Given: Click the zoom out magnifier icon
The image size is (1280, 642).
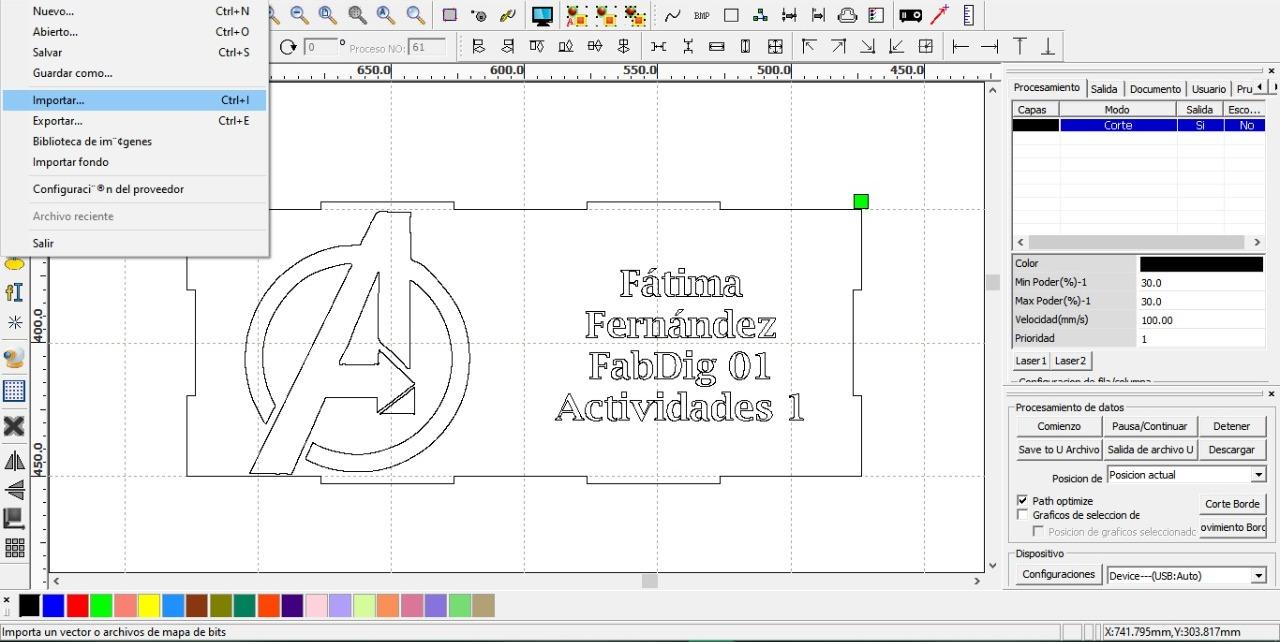Looking at the screenshot, I should [299, 15].
